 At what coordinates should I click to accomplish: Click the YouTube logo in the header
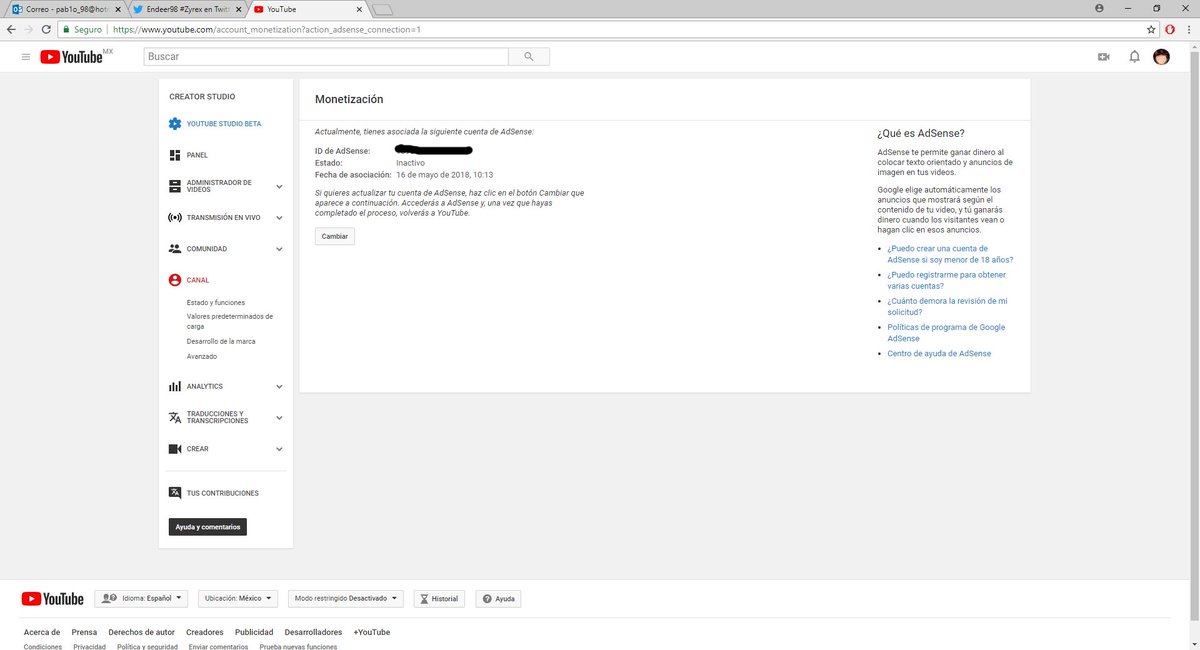(71, 57)
